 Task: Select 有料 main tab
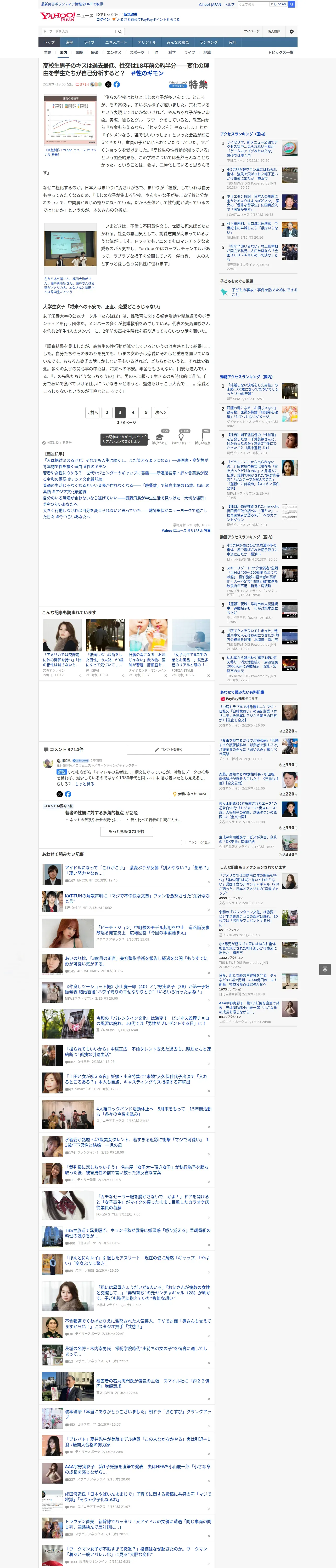(x=232, y=43)
